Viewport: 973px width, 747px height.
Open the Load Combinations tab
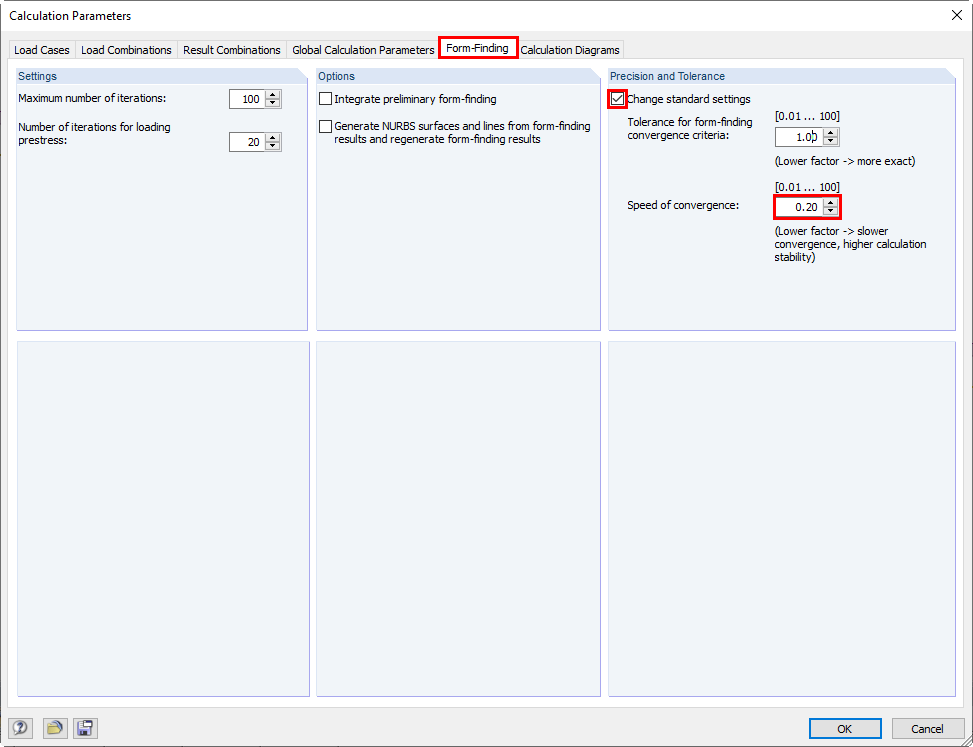[x=126, y=50]
